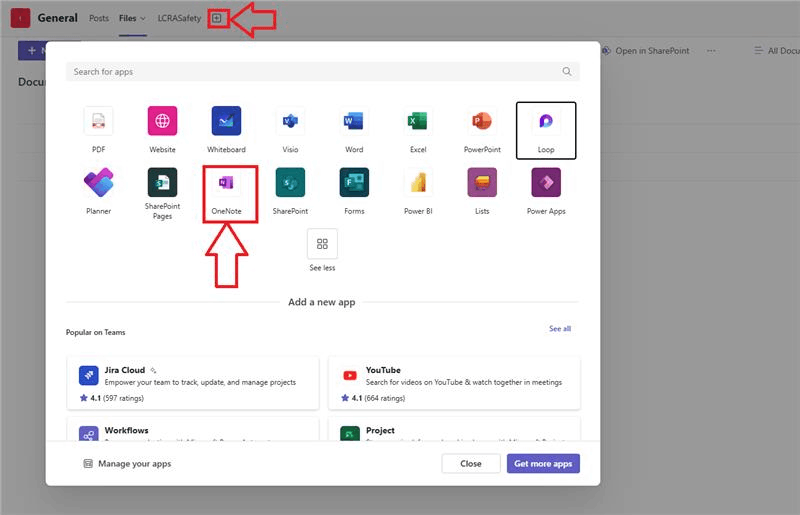The image size is (800, 515).
Task: Open in SharePoint link
Action: pos(646,51)
